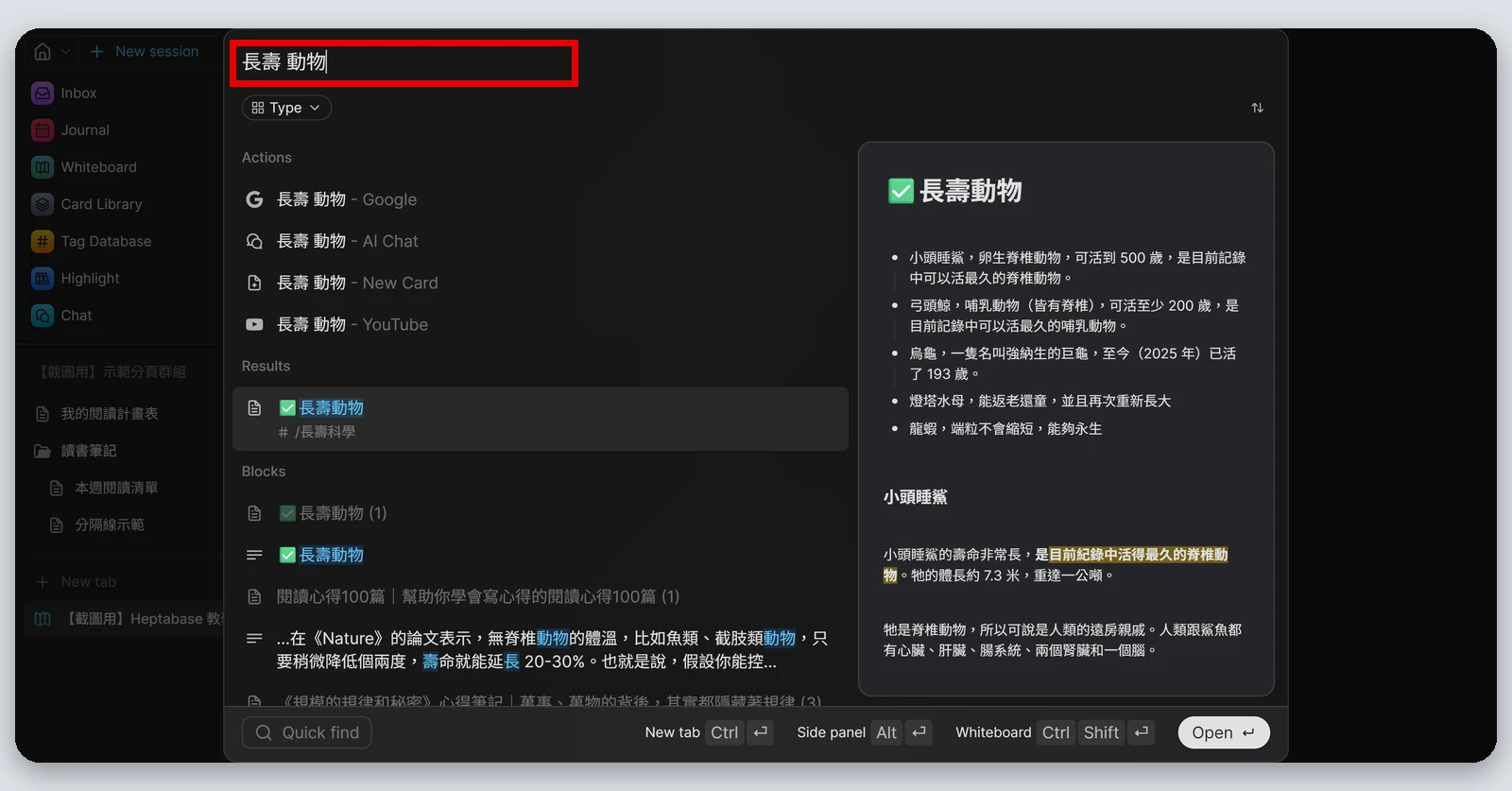Open the Chat icon in sidebar
The image size is (1512, 791).
[42, 315]
